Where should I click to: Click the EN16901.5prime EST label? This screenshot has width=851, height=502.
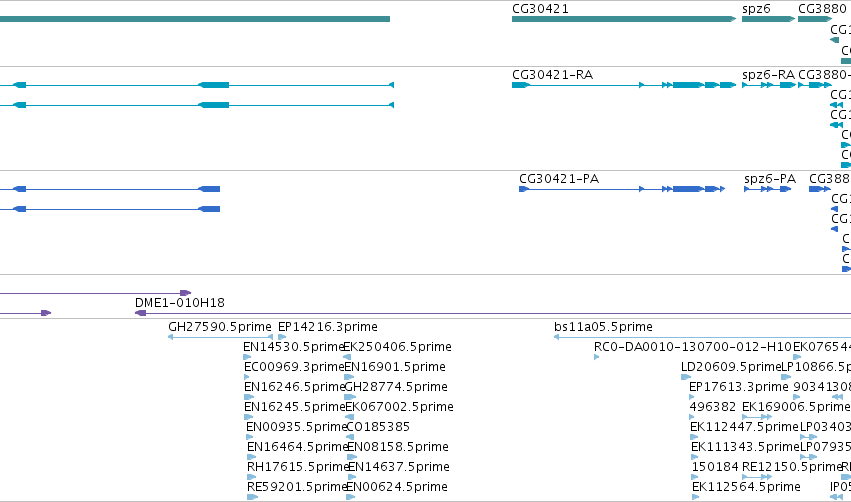395,367
